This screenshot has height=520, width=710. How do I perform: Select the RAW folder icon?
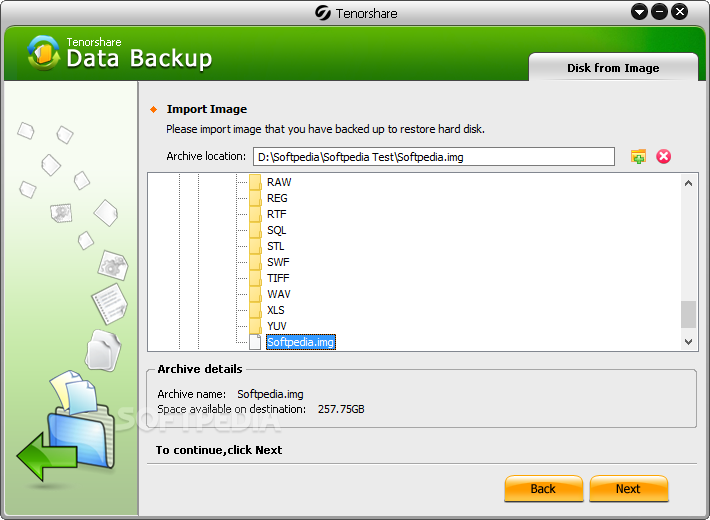[x=255, y=182]
